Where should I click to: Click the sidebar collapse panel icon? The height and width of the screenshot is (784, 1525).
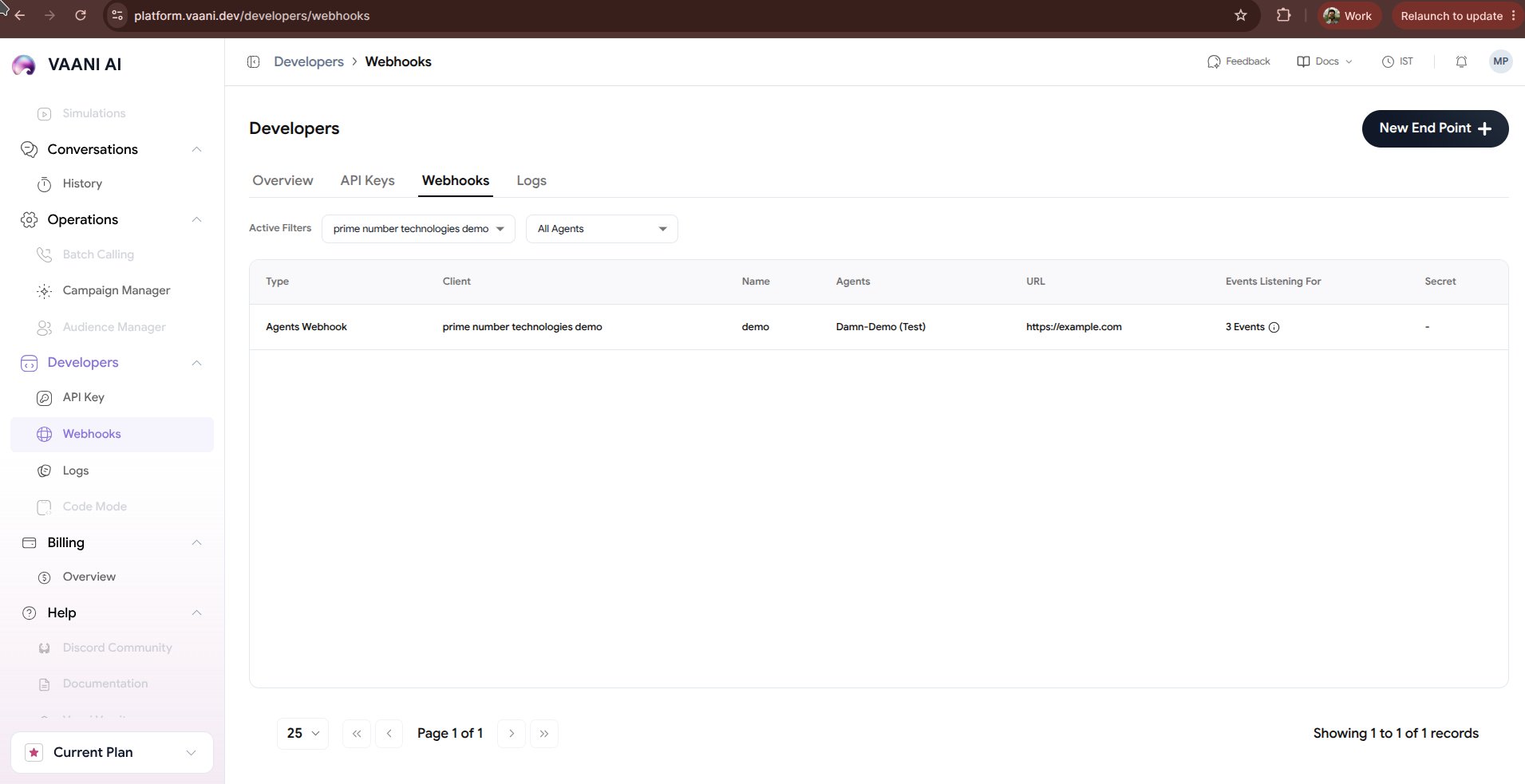pyautogui.click(x=253, y=61)
